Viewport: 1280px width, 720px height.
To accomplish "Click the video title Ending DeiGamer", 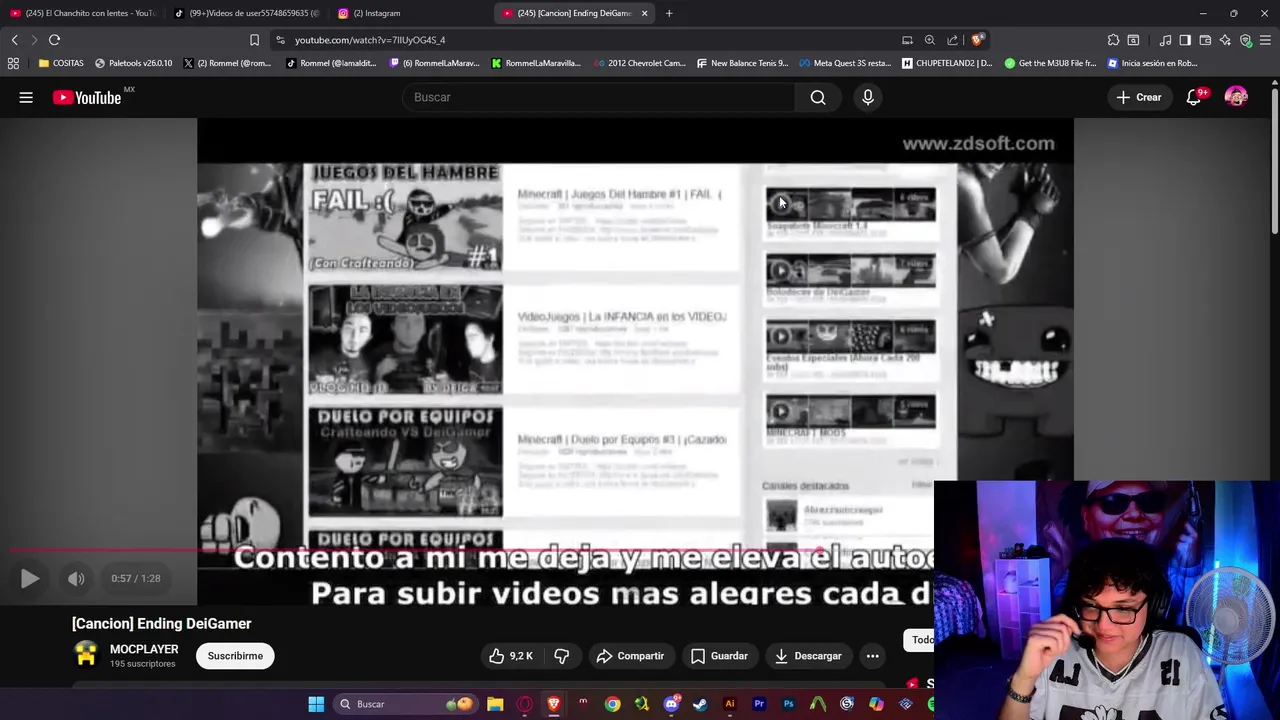I will [x=161, y=623].
